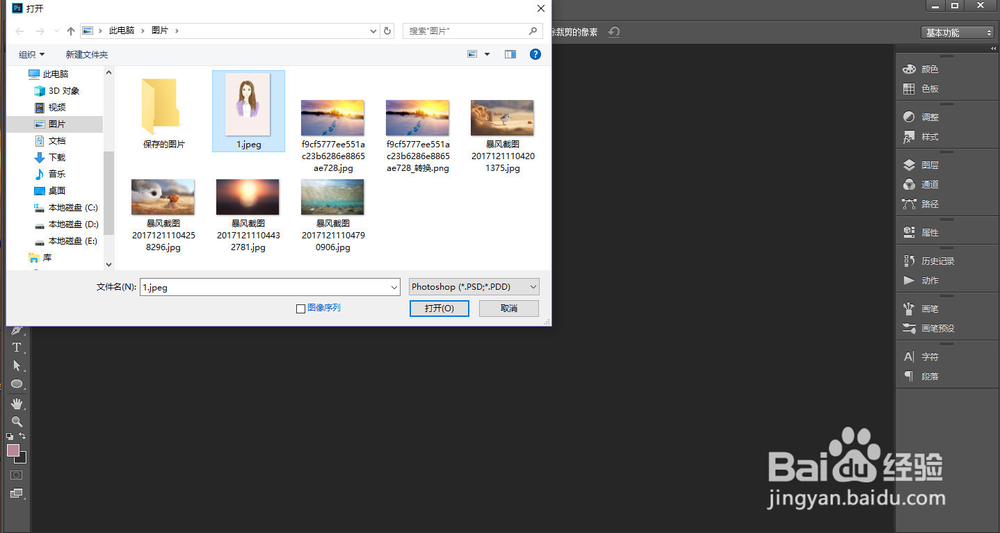Screen dimensions: 1000x533
Task: Click 新建文件夹 new folder
Action: 87,55
